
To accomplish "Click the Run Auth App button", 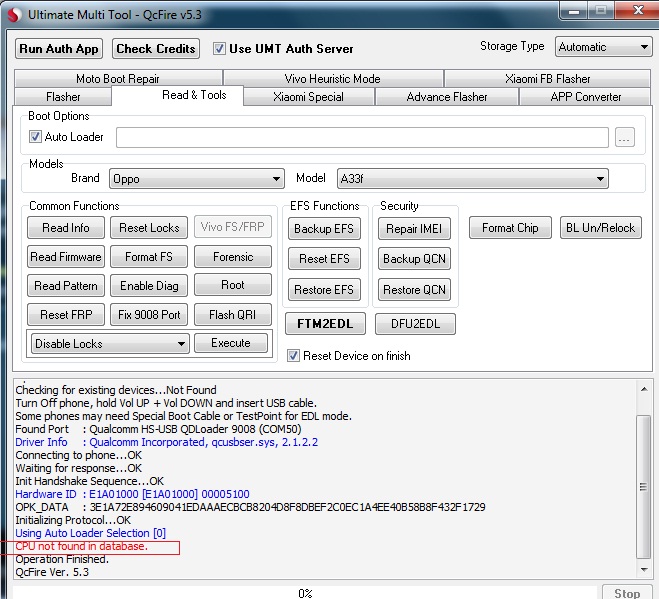I will pos(59,49).
